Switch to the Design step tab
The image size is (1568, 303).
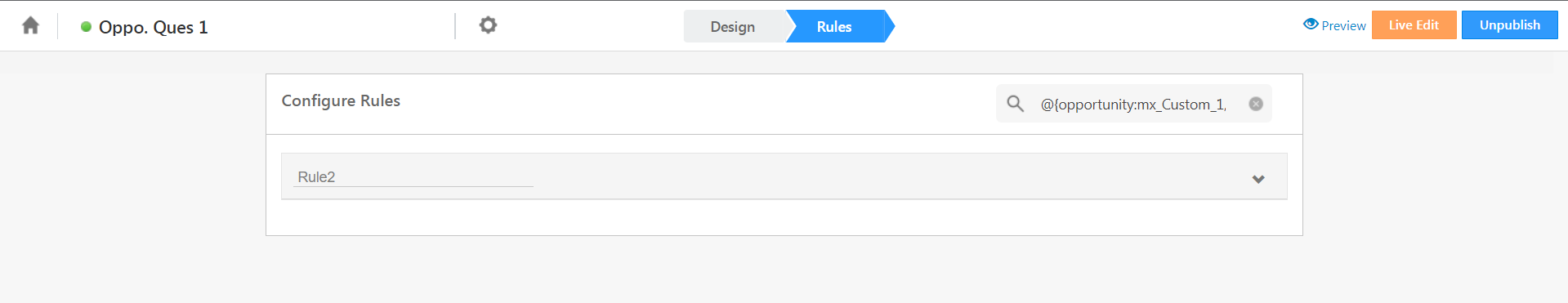(733, 26)
